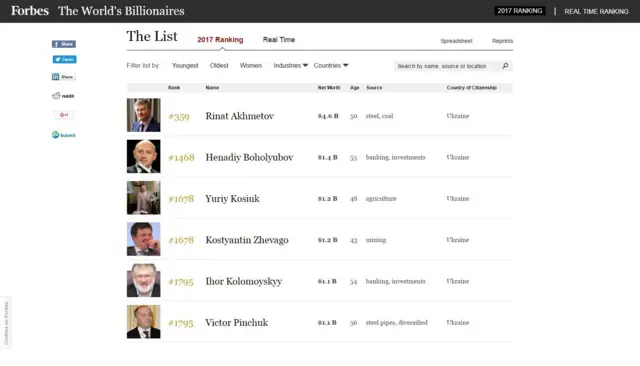Click the Twitter Tweet button
Screen dimensions: 640x366
[64, 60]
